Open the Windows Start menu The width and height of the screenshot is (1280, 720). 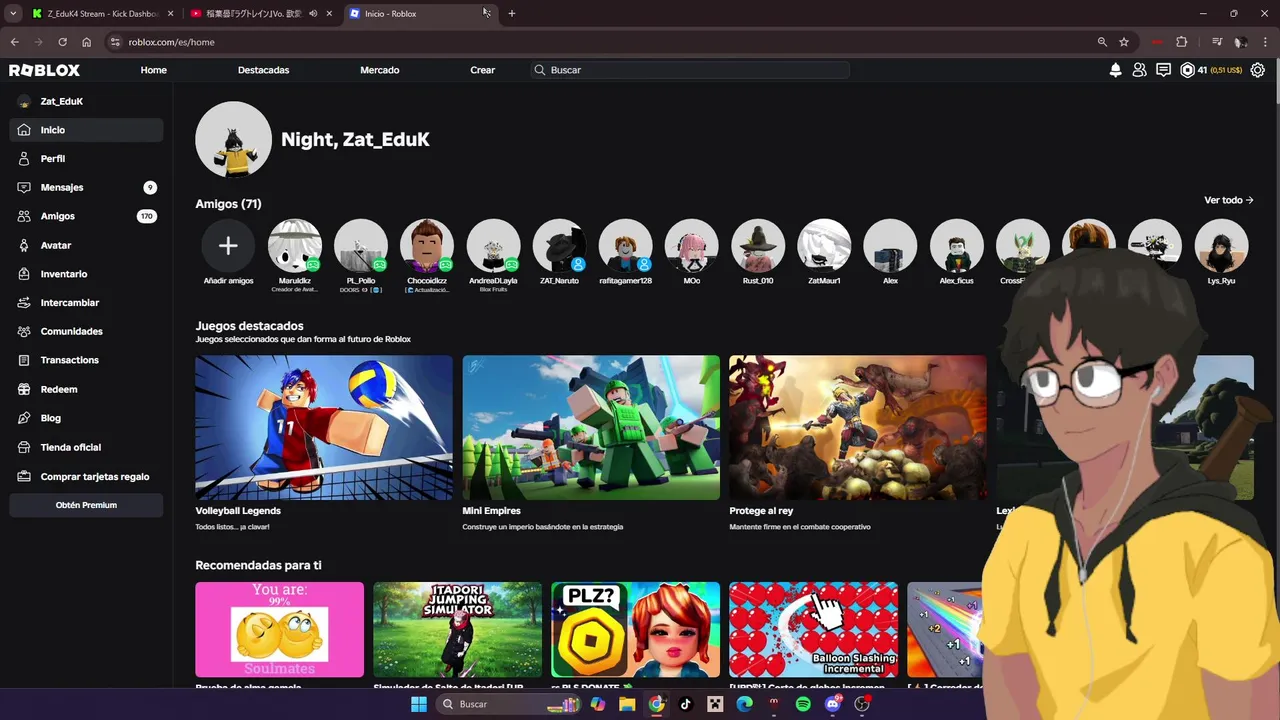419,704
